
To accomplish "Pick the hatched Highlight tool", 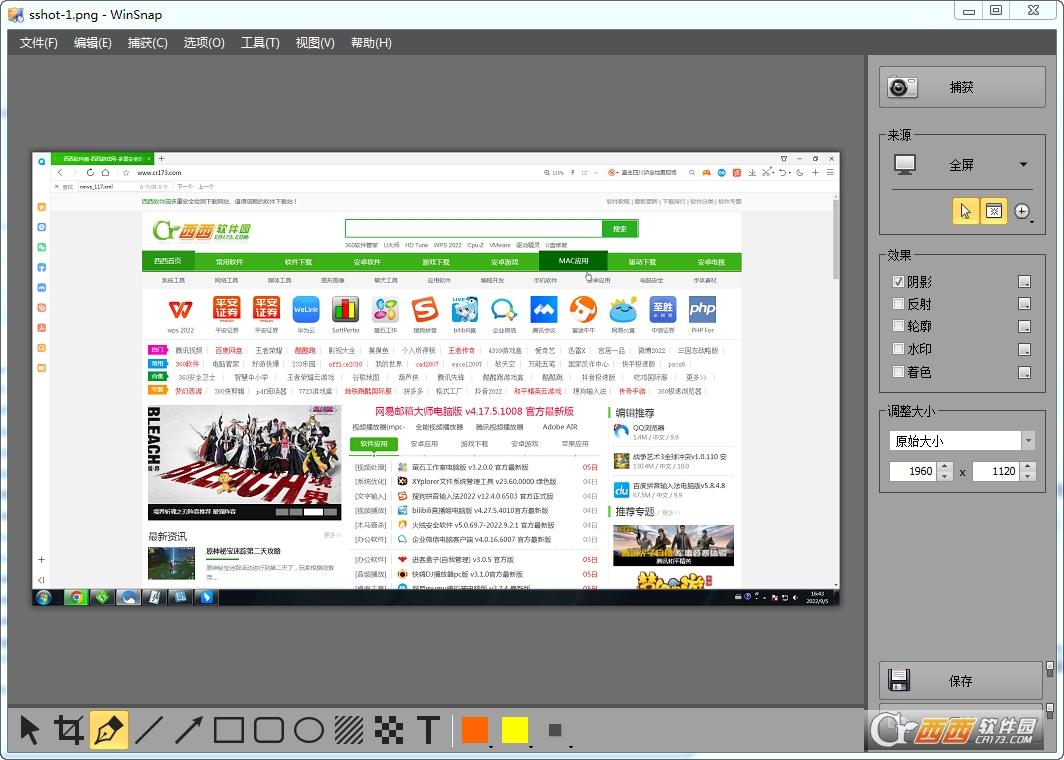I will 349,730.
